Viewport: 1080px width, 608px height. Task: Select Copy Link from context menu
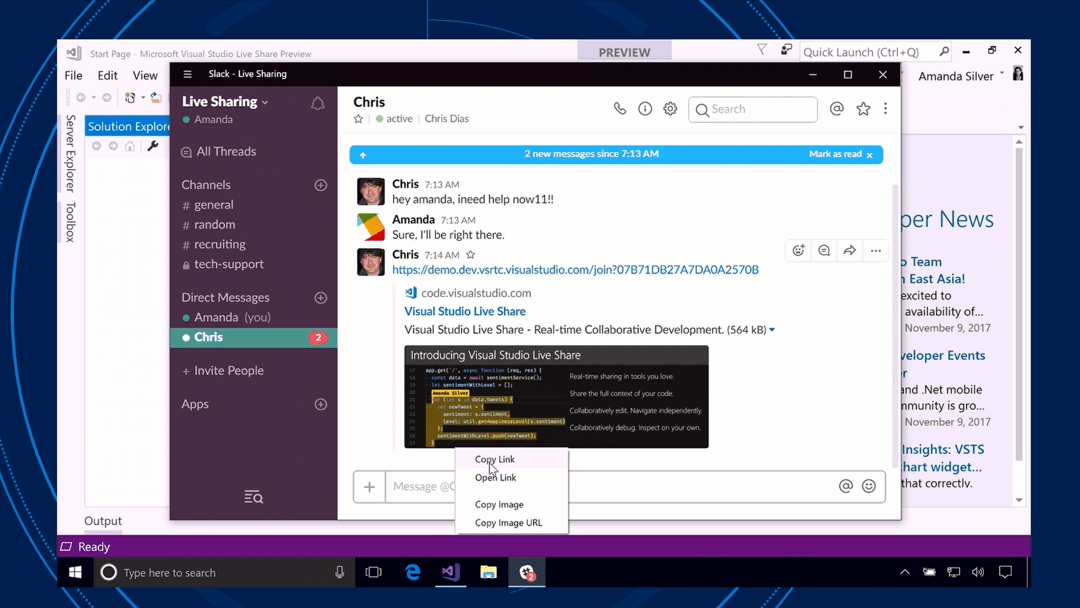point(495,459)
